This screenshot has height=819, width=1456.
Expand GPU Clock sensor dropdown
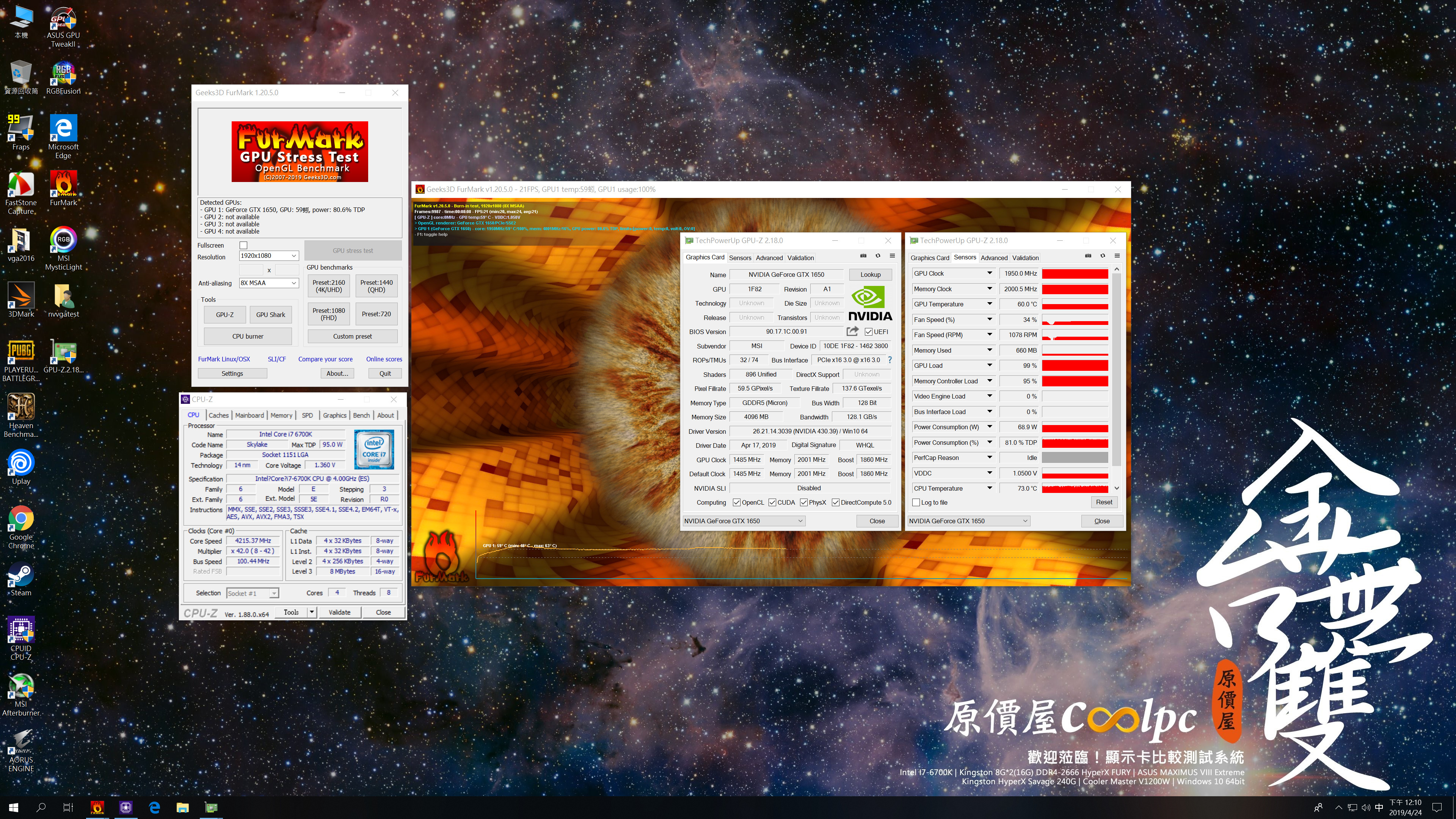click(x=990, y=273)
